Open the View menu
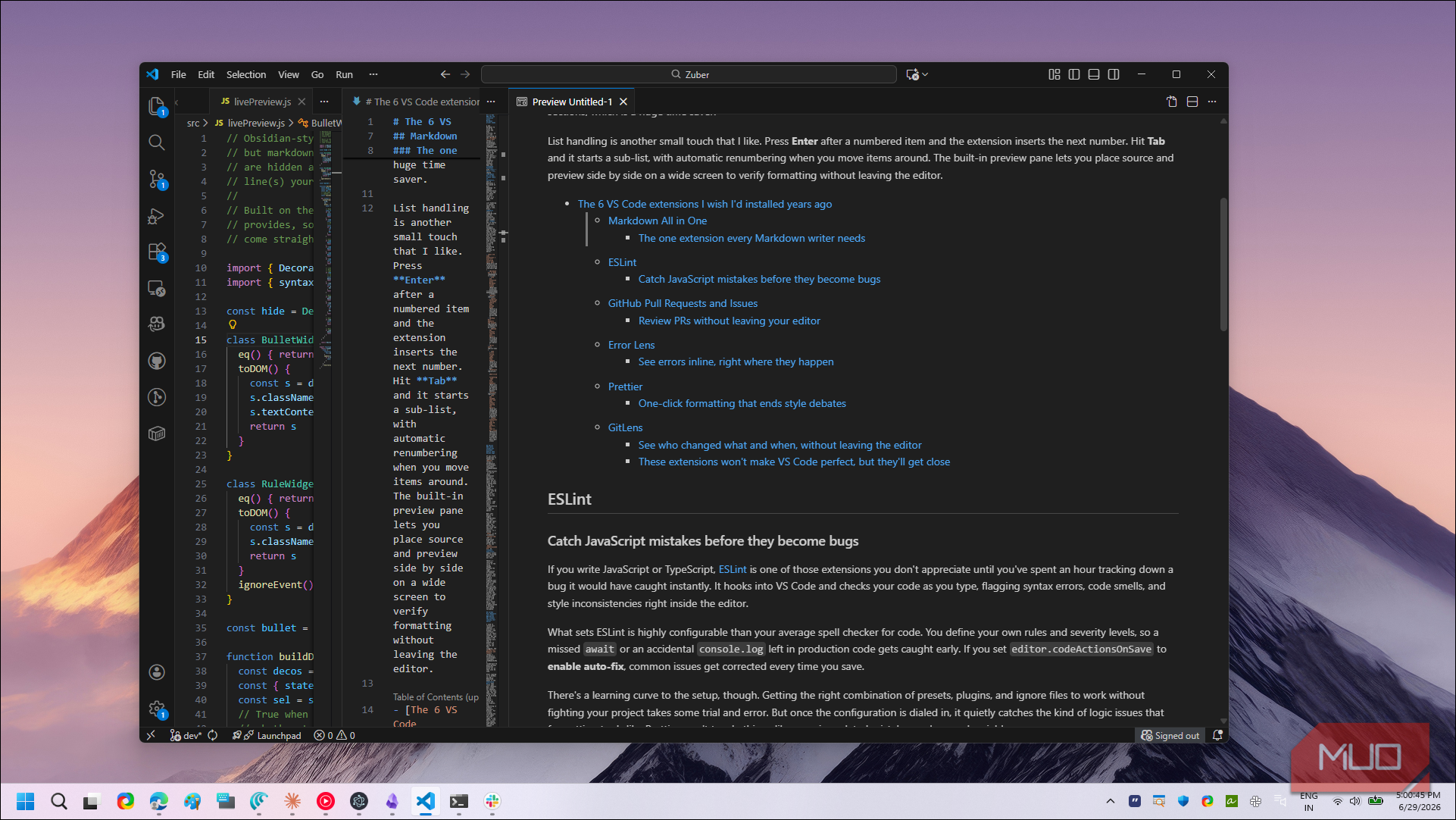 (x=289, y=74)
